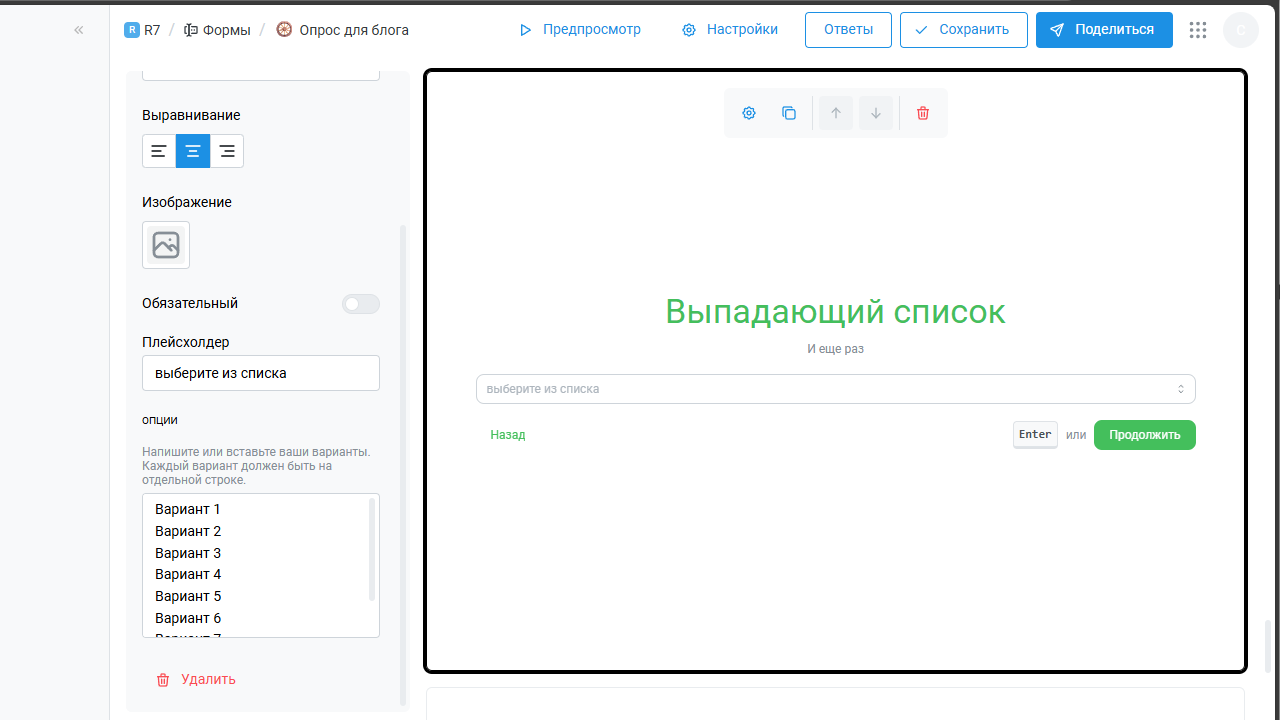Image resolution: width=1280 pixels, height=720 pixels.
Task: Open the R7 breadcrumb logo
Action: 132,30
